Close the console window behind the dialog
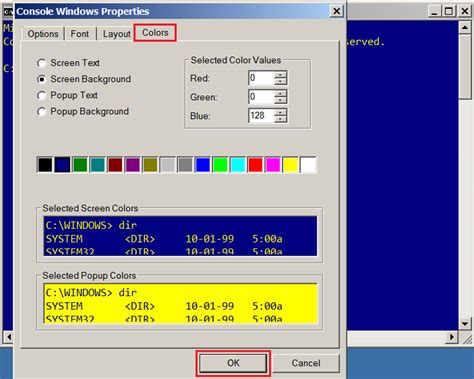The height and width of the screenshot is (379, 474). (x=464, y=12)
